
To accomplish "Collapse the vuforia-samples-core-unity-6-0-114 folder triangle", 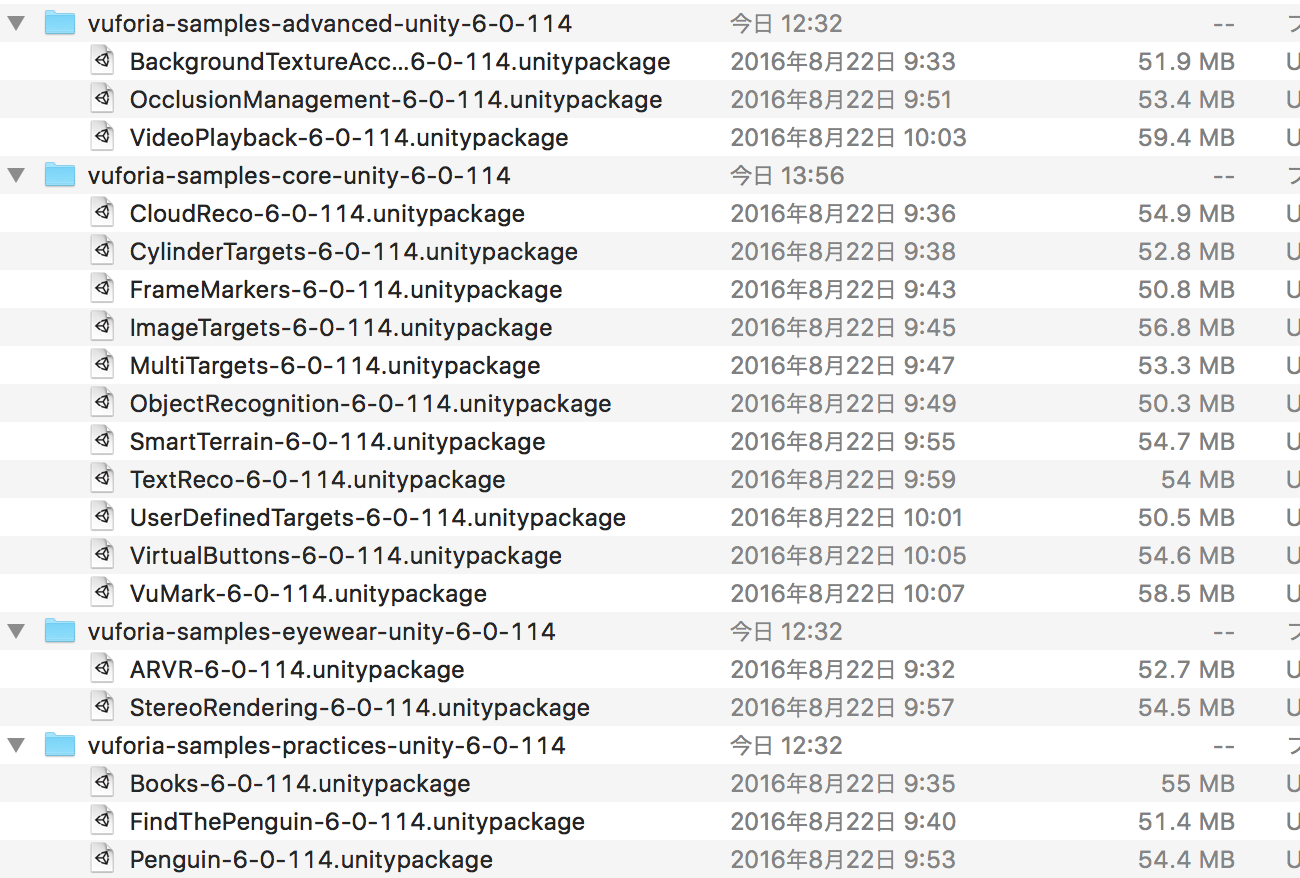I will click(16, 176).
